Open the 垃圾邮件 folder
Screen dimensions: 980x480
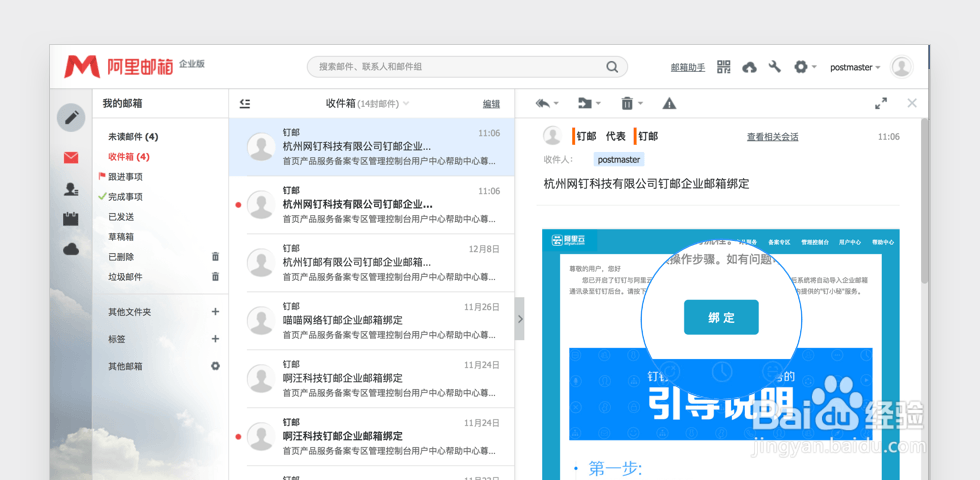click(125, 277)
